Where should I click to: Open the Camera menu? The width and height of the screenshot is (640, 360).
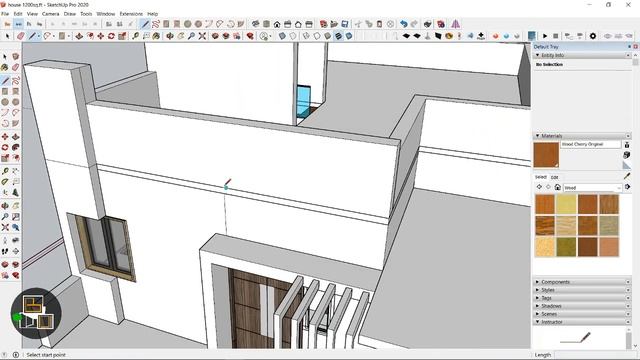pos(51,14)
